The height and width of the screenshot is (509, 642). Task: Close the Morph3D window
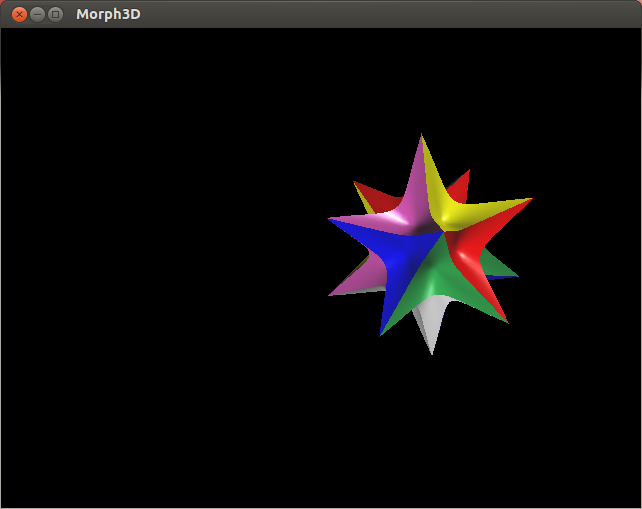(x=18, y=14)
